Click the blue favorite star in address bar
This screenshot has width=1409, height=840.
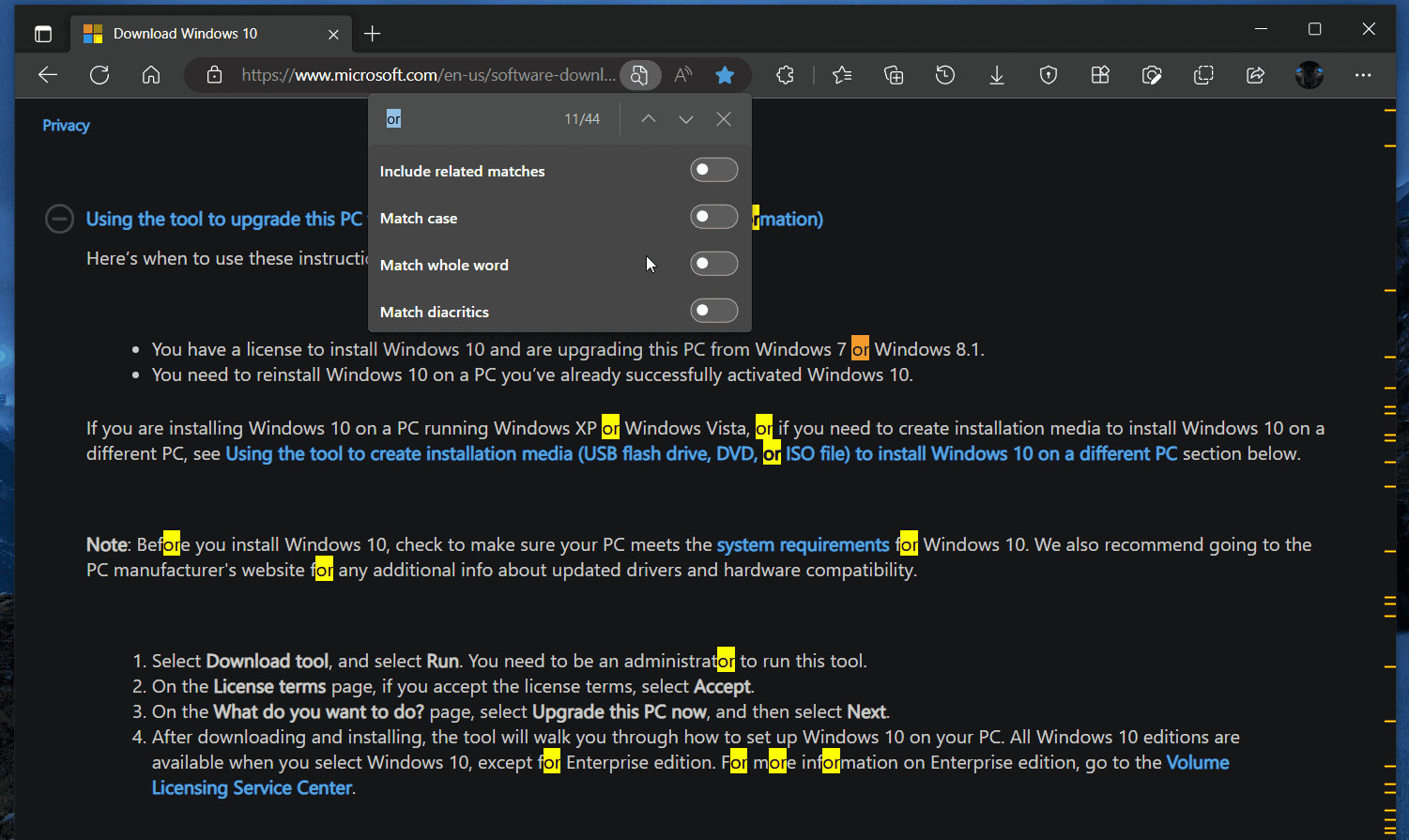pos(725,75)
